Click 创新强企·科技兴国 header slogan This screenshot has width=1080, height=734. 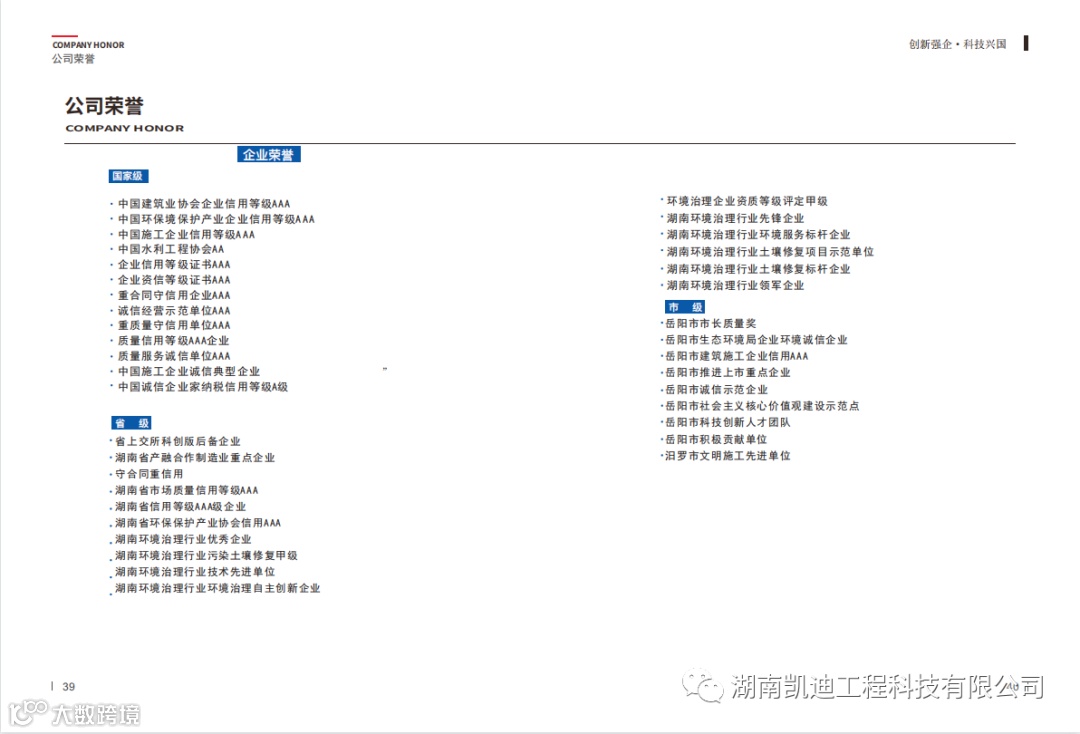click(x=957, y=44)
